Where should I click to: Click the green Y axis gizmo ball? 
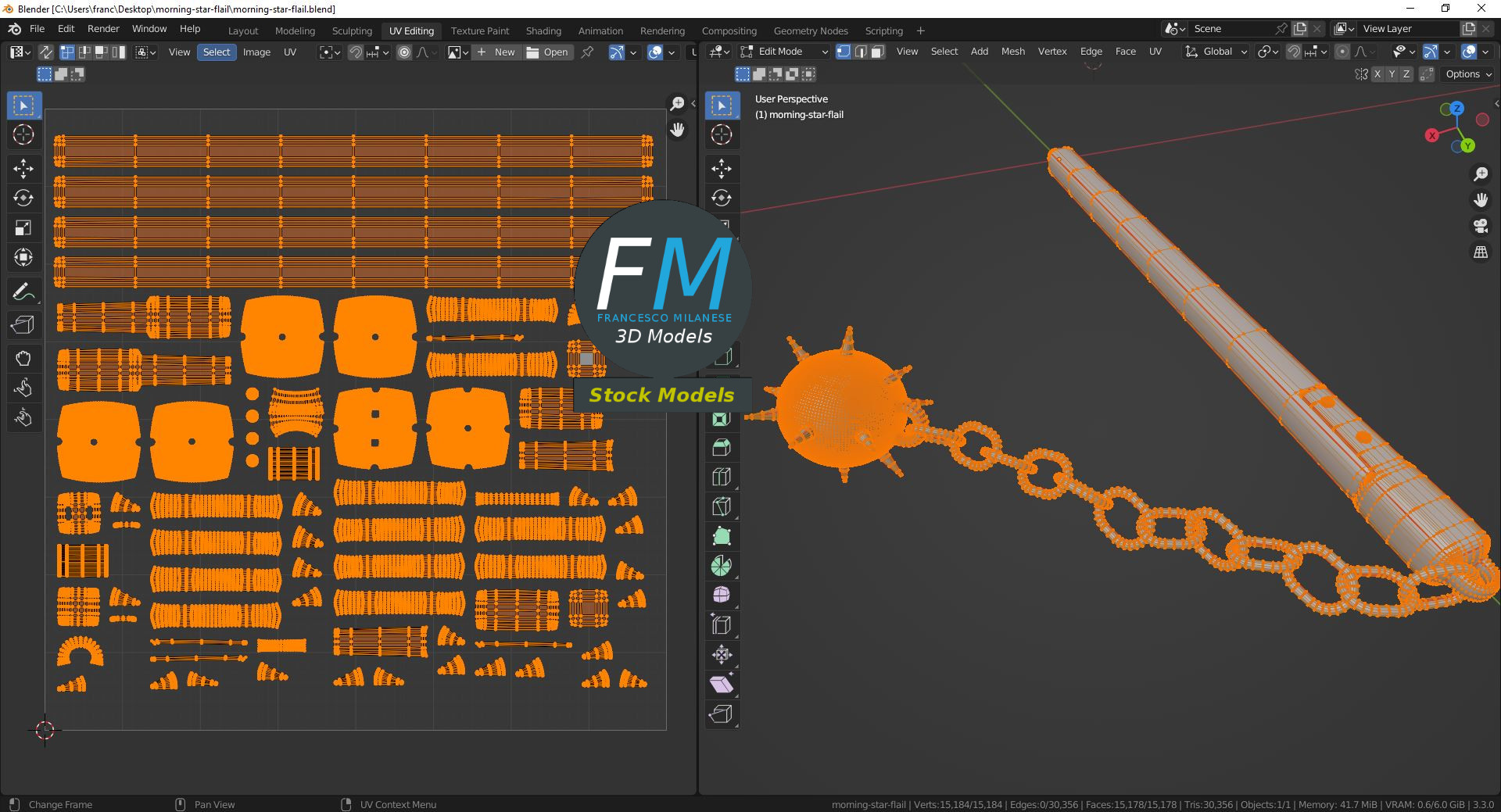(x=1467, y=145)
